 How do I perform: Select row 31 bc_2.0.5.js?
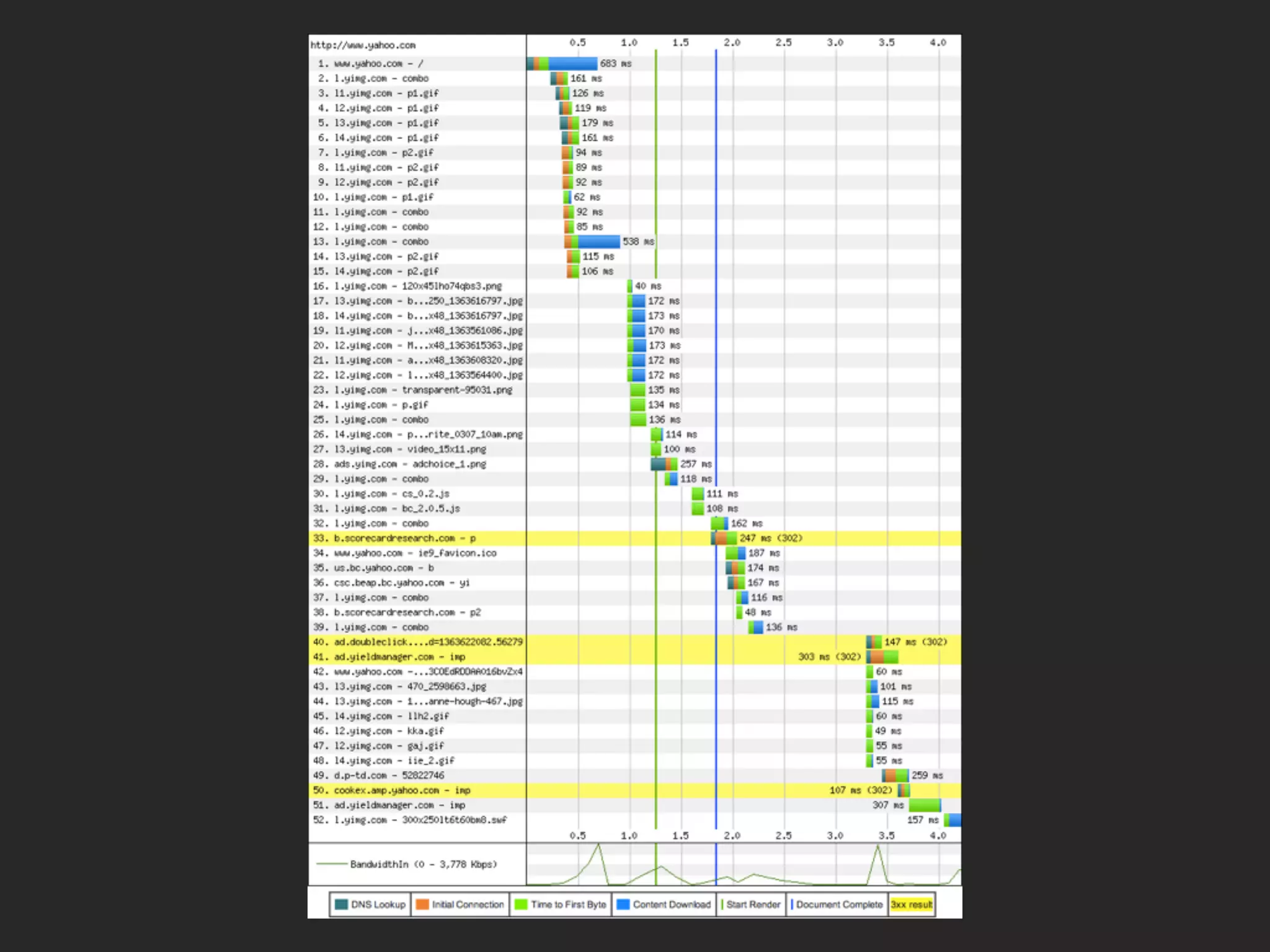click(635, 509)
